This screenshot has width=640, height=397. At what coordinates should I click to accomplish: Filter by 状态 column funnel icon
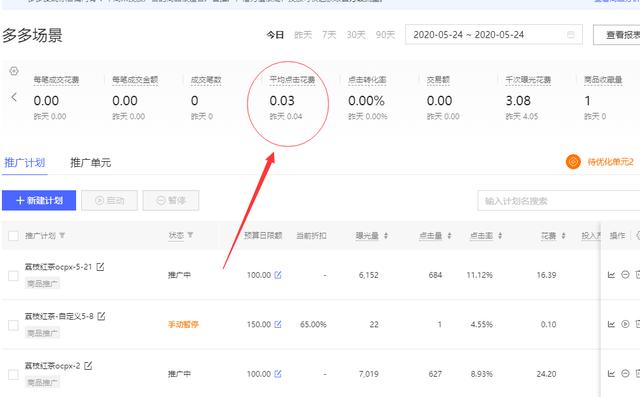tap(190, 235)
